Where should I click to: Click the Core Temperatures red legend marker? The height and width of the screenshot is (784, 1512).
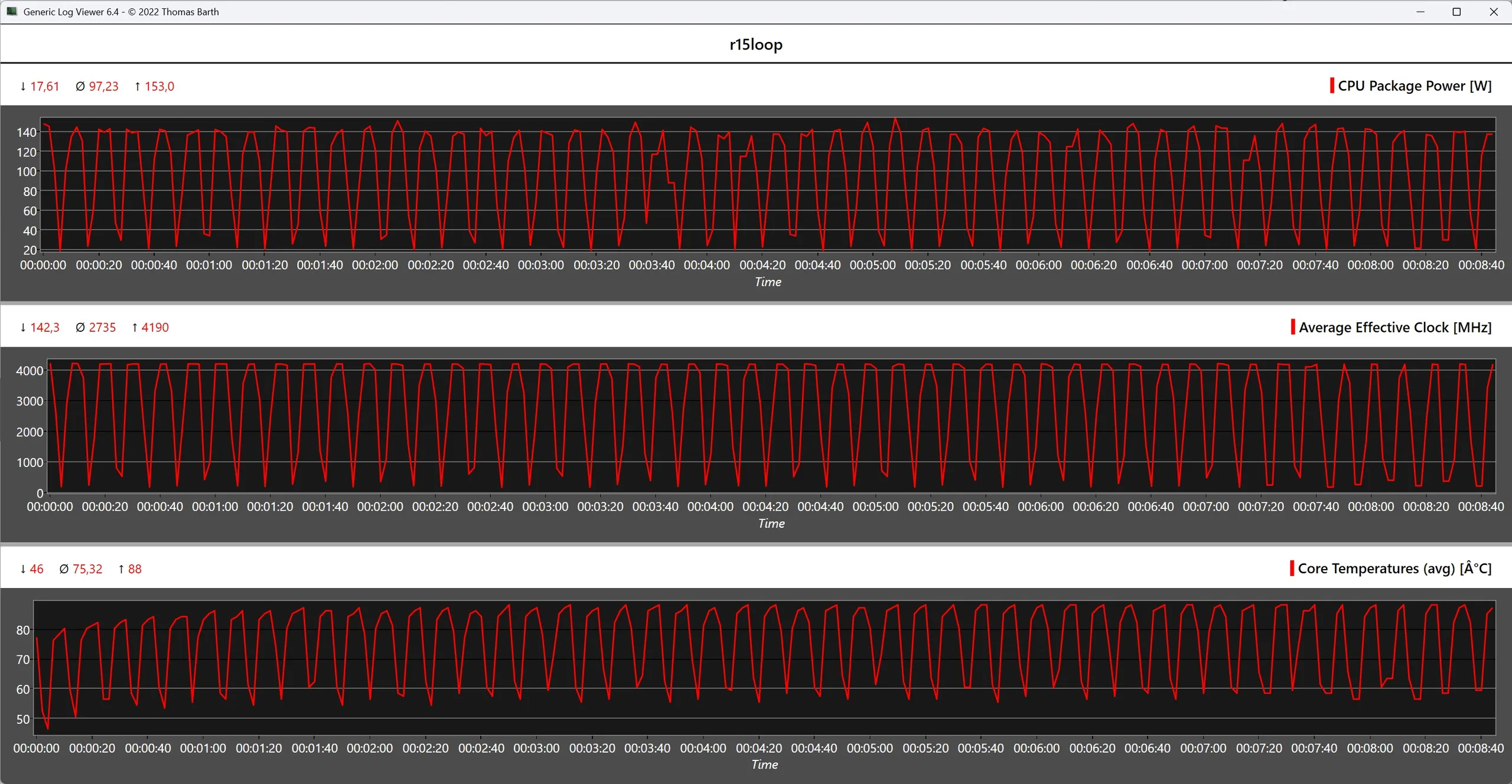point(1292,569)
